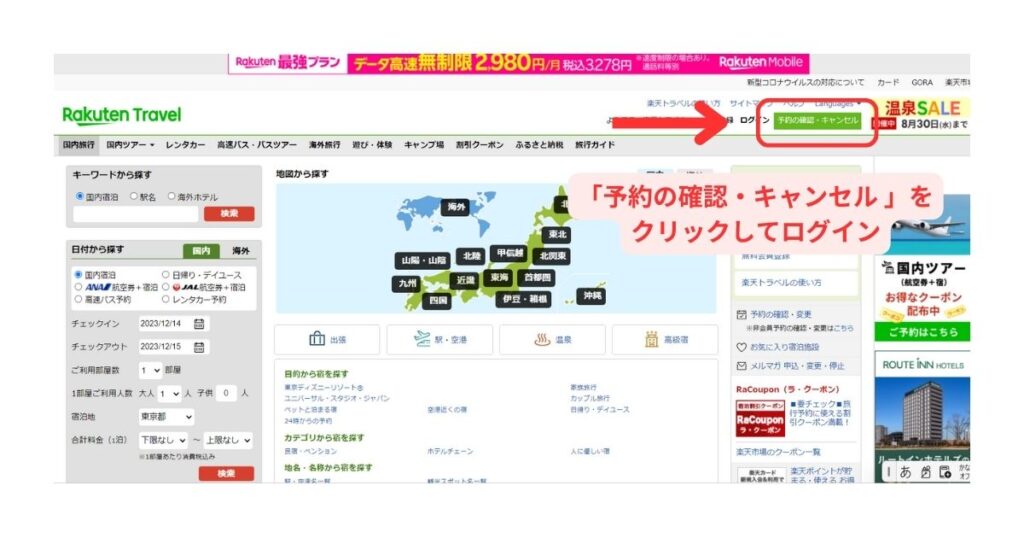1024x538 pixels.
Task: Click the Rakuten Travel logo
Action: pyautogui.click(x=121, y=115)
